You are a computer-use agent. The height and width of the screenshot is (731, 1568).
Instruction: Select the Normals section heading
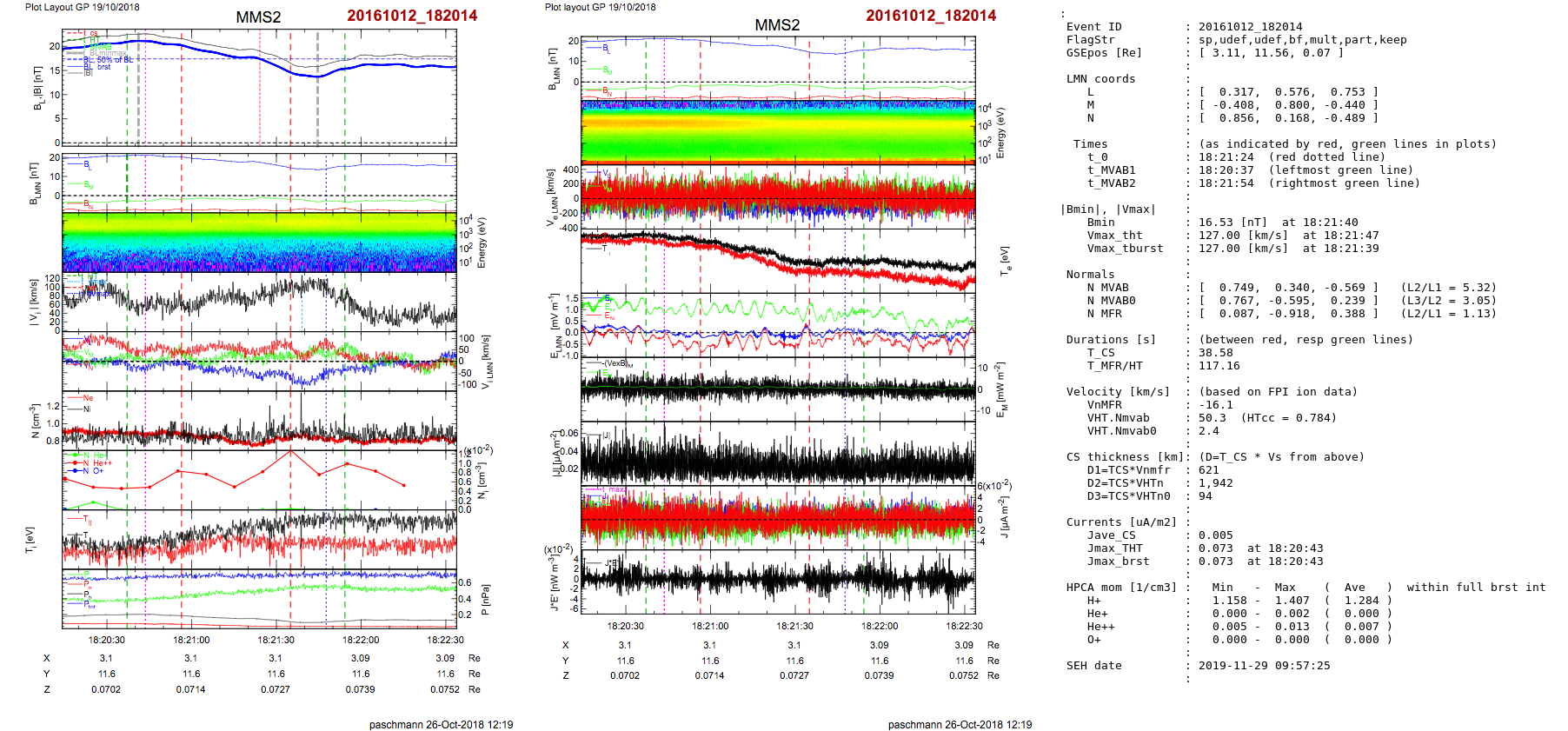1090,275
